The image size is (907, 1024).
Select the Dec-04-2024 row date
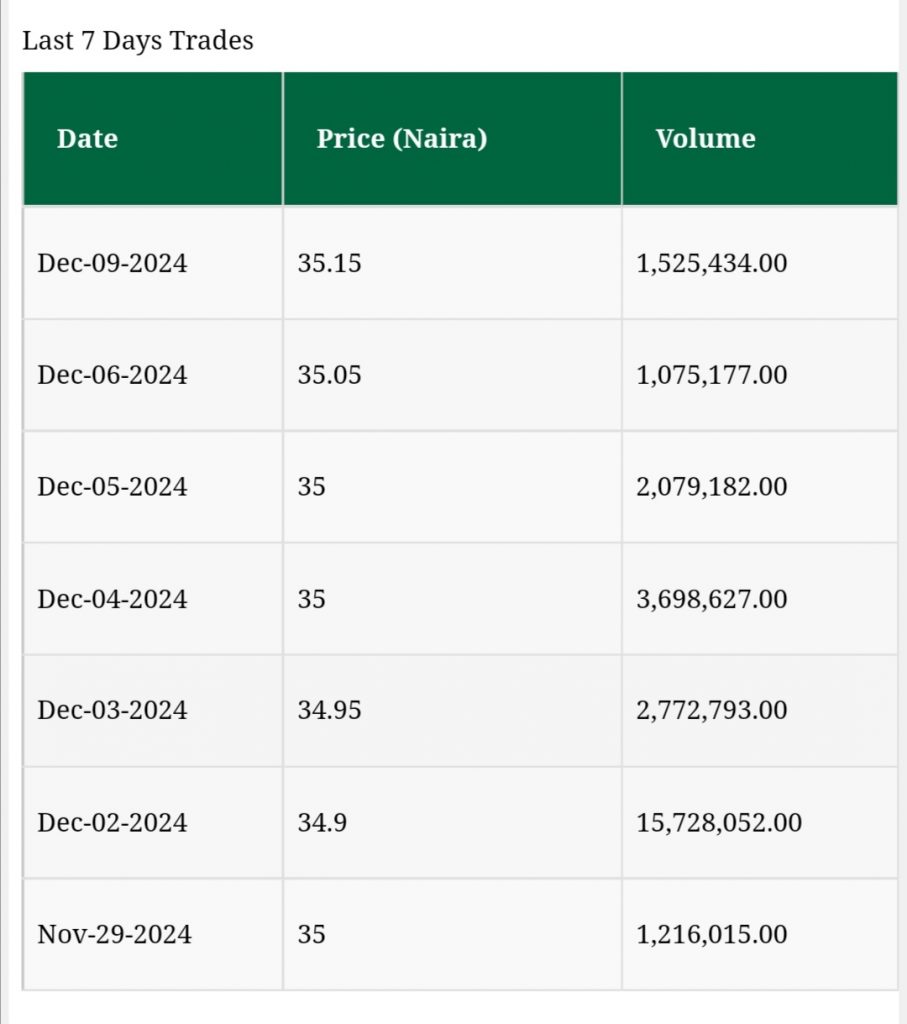[x=112, y=599]
